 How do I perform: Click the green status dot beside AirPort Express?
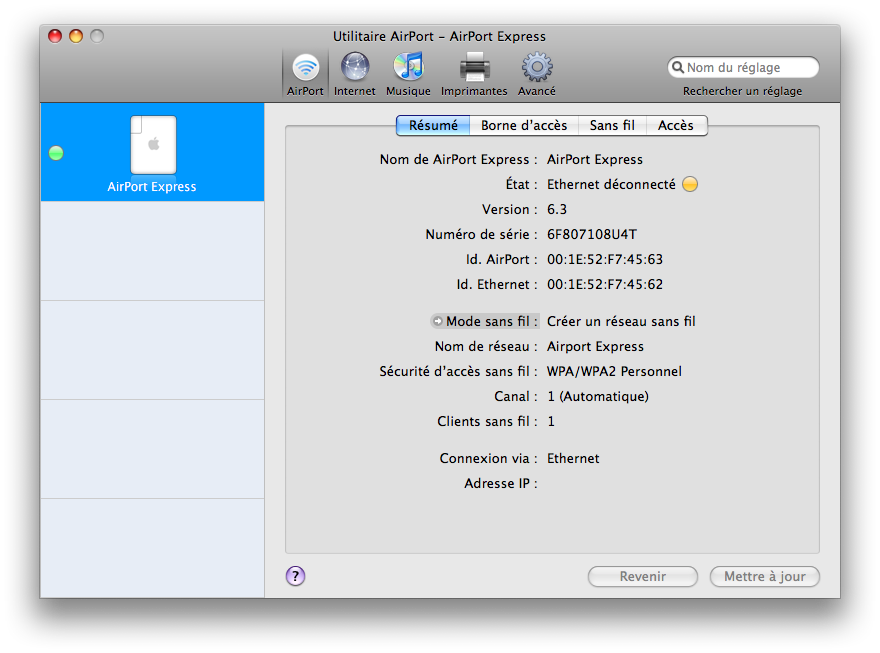56,153
